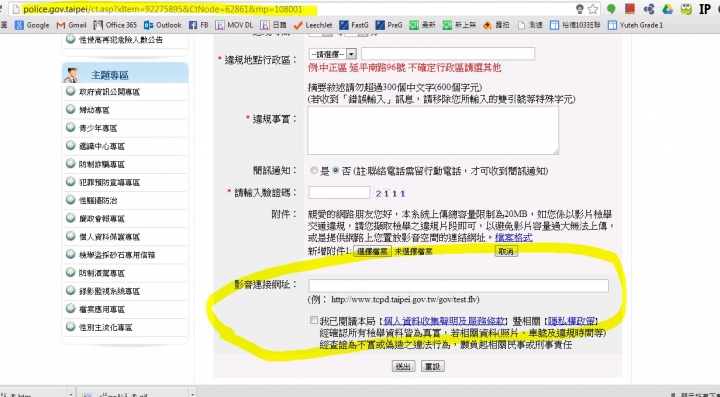Select 否 for SMS notification
Screen dimensions: 720x397
coord(336,171)
